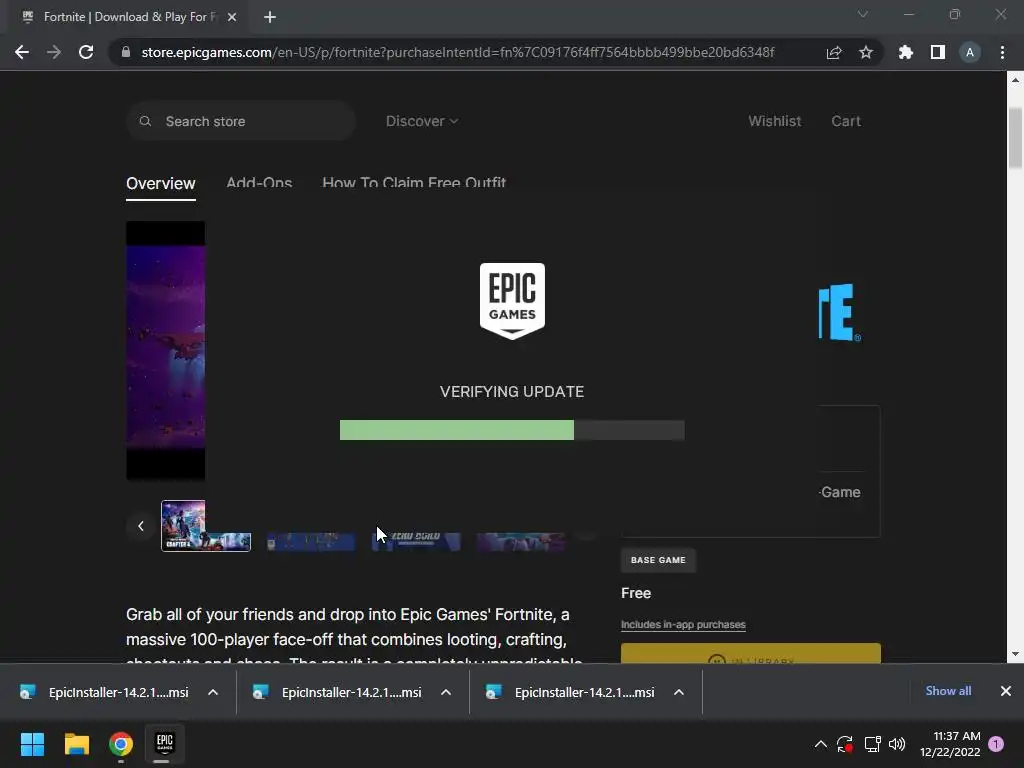Reload the Fortnite store page
Screen dimensions: 1024x768
point(86,52)
